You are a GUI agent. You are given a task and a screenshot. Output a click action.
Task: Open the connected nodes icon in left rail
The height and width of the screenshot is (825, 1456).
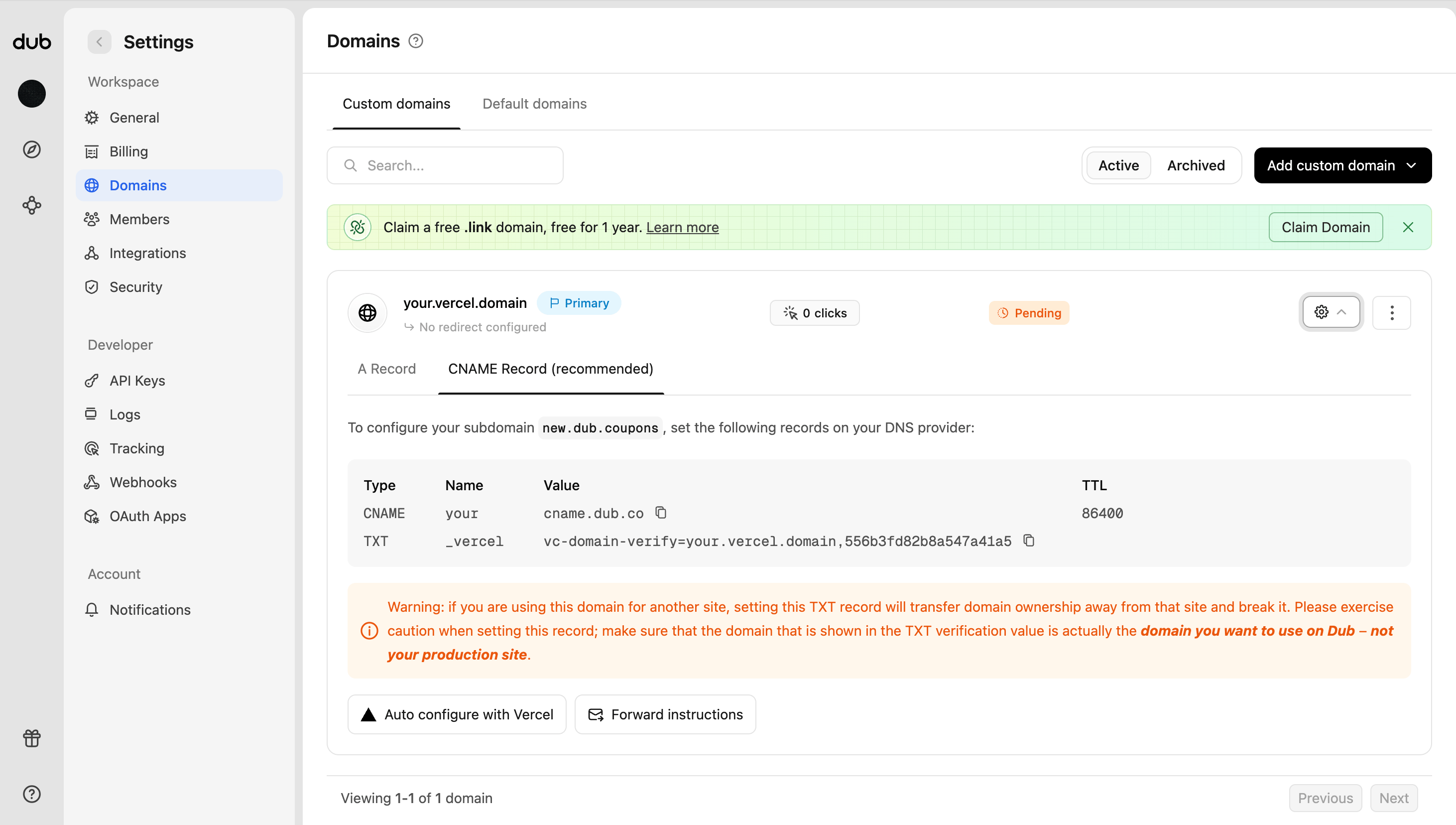(x=32, y=205)
